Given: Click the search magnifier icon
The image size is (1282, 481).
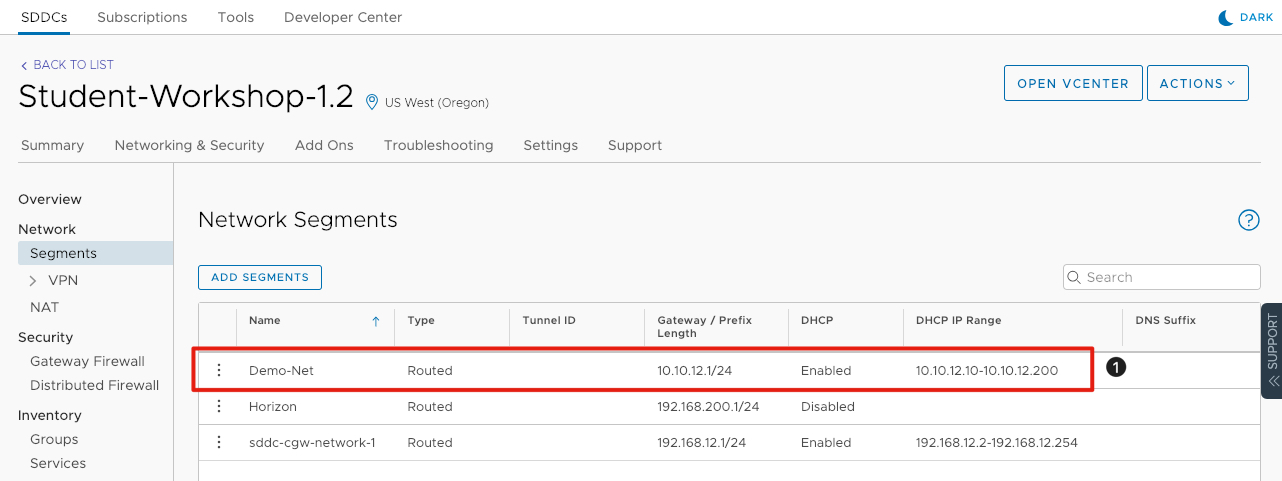Looking at the screenshot, I should click(1075, 277).
